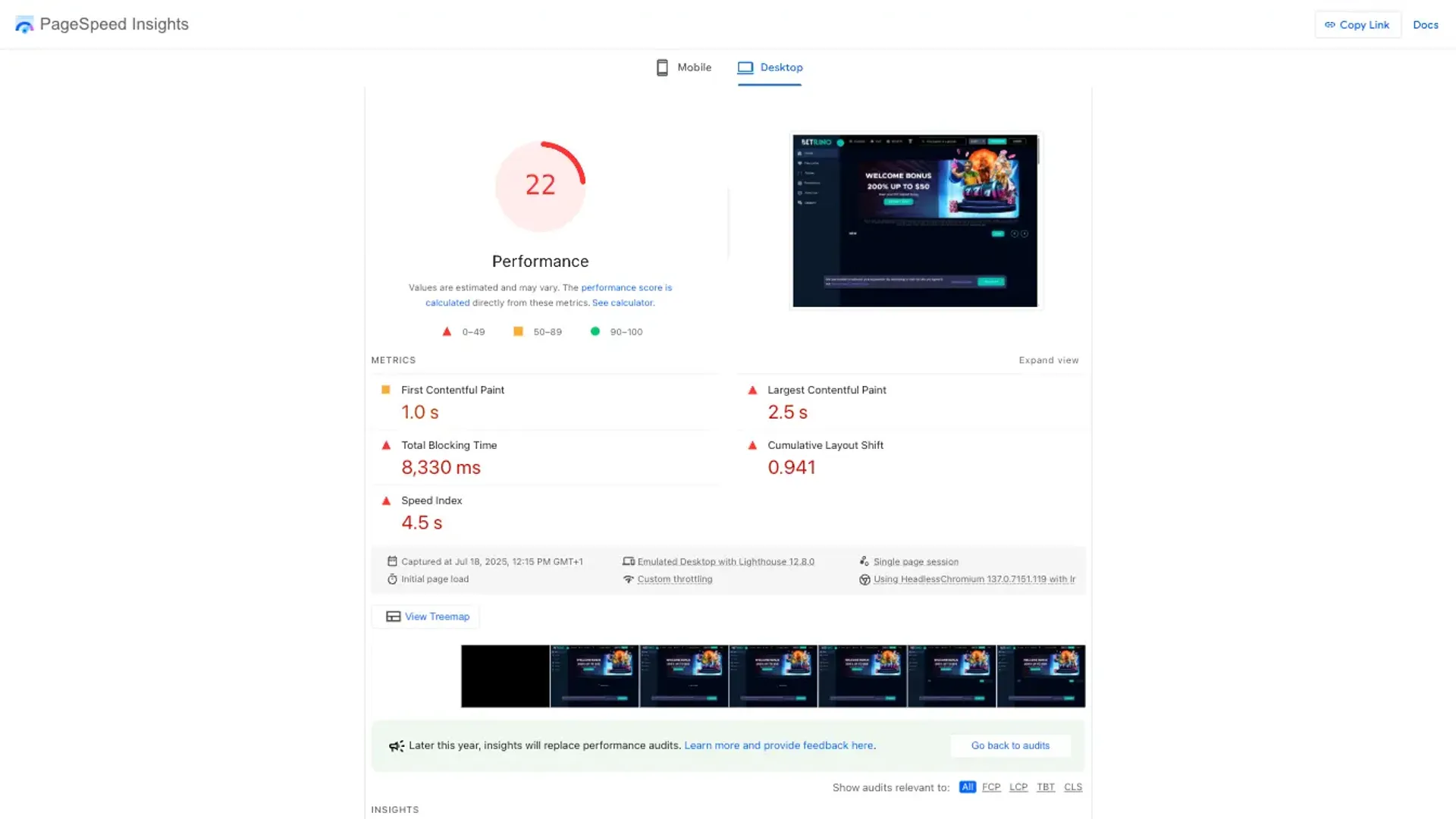Click the orange square 50–89 legend icon
1456x819 pixels.
(518, 331)
